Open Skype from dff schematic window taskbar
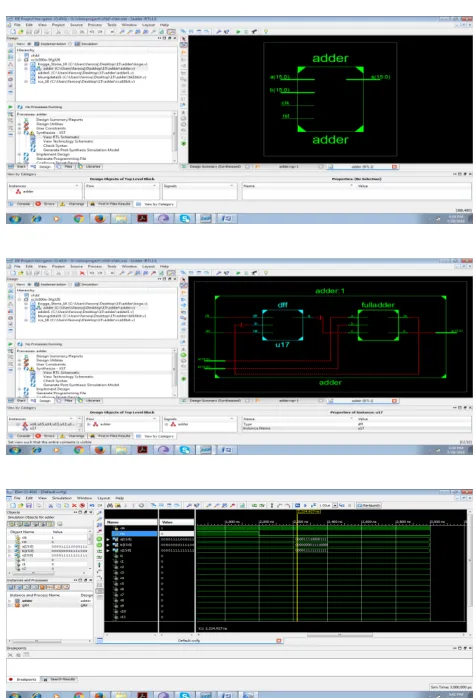The height and width of the screenshot is (698, 476). [x=185, y=450]
